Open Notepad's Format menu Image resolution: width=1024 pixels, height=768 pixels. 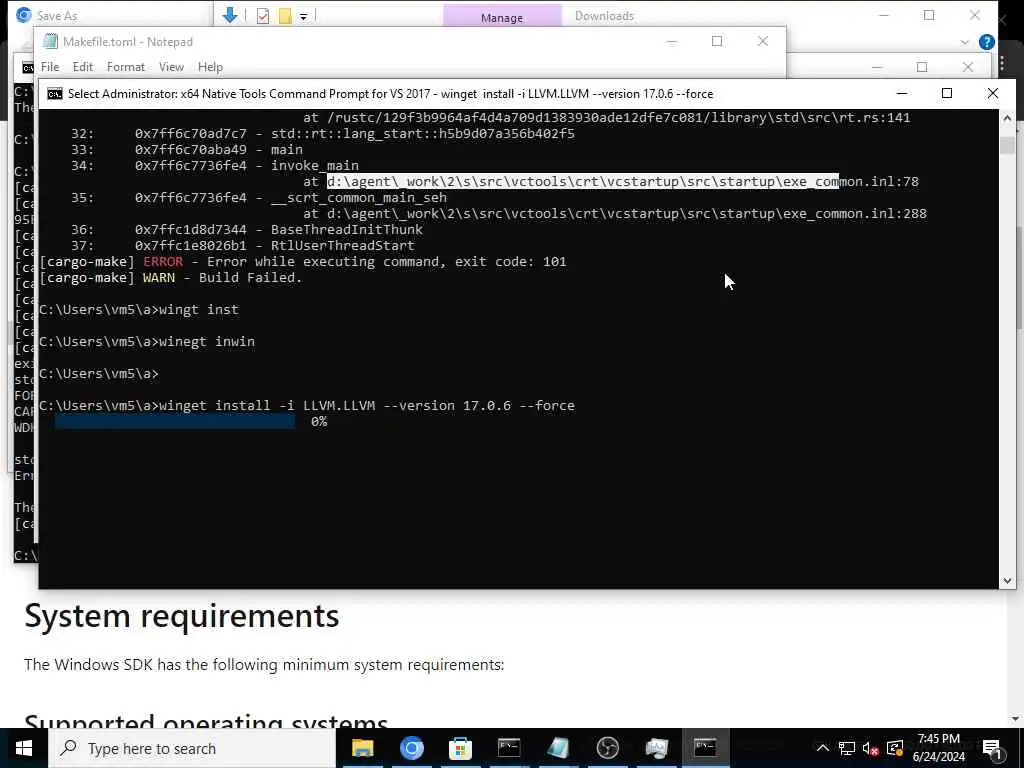coord(125,67)
